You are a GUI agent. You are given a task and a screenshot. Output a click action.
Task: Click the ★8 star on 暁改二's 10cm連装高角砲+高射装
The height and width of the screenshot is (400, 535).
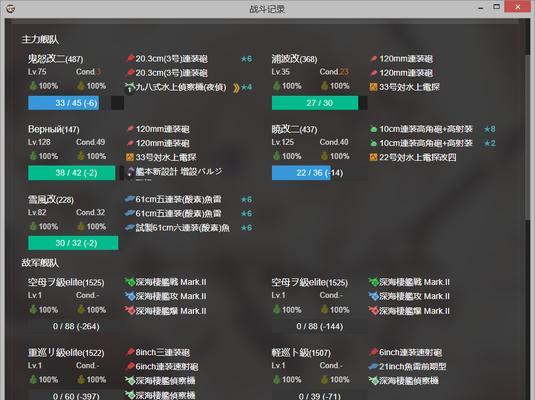click(x=490, y=129)
